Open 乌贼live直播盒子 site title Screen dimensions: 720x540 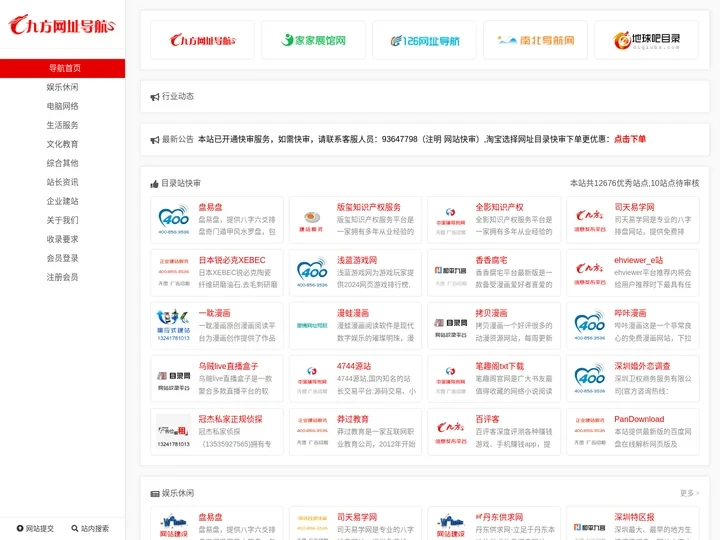coord(228,366)
